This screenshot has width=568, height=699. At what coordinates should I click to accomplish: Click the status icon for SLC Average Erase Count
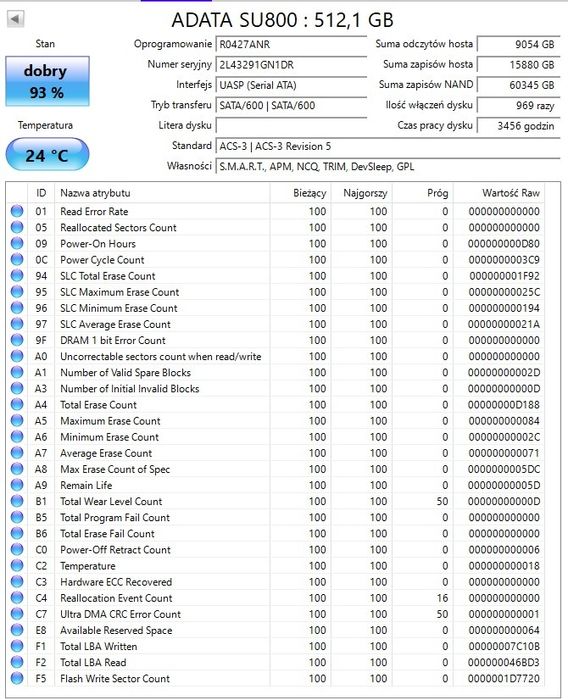point(17,324)
